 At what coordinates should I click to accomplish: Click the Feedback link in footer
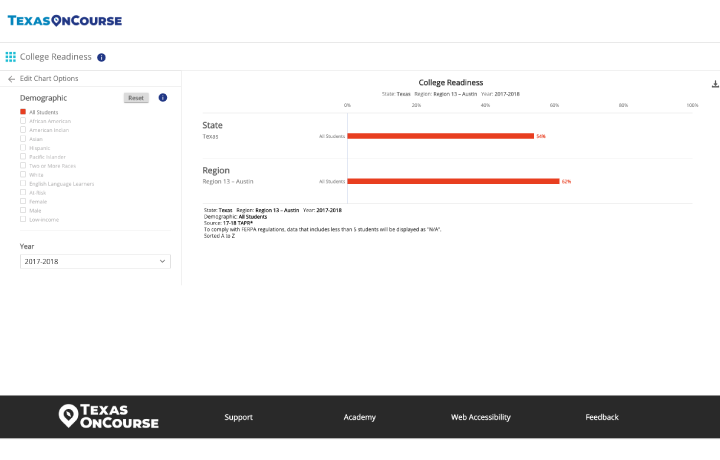[602, 417]
